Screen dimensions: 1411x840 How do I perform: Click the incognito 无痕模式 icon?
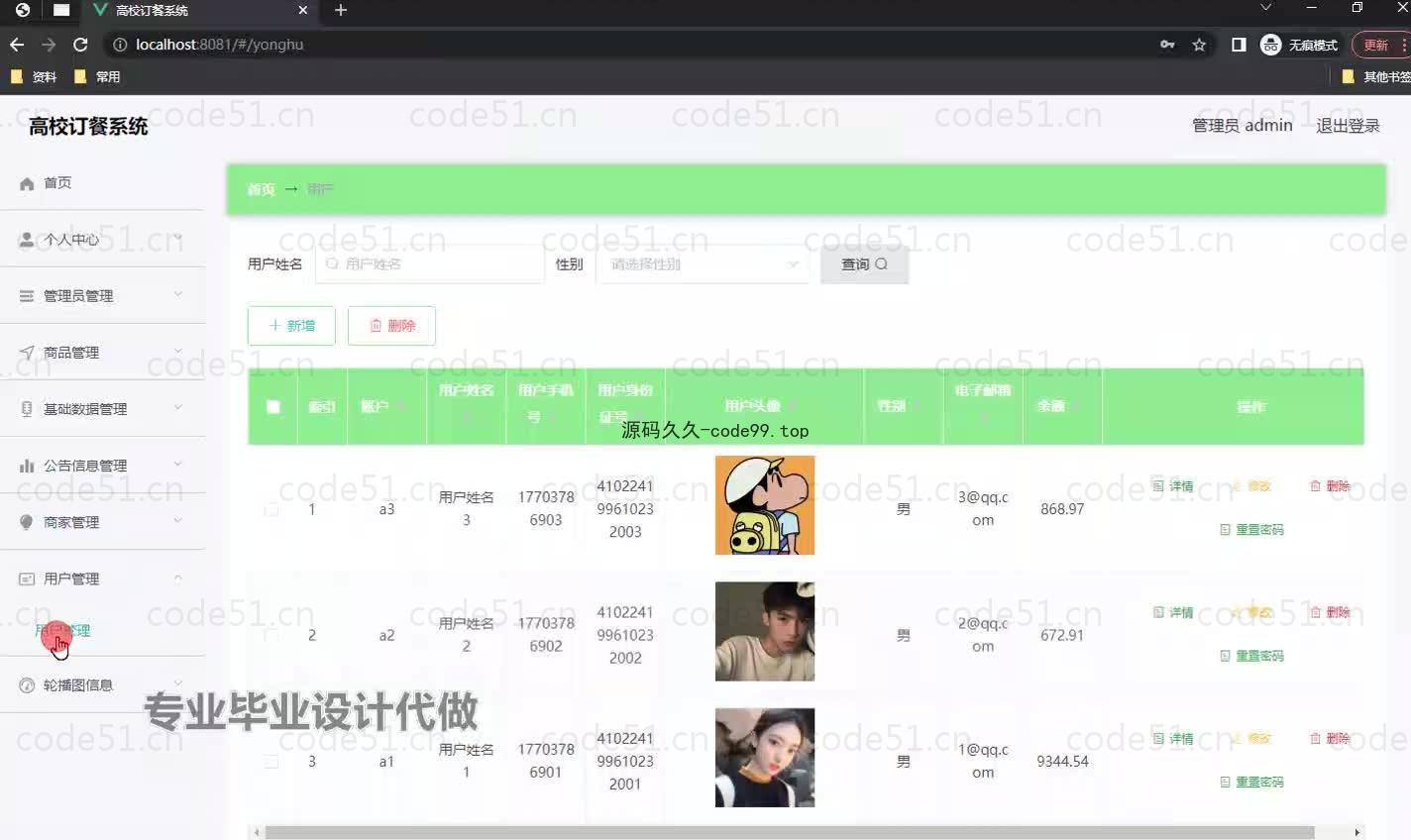[x=1271, y=45]
